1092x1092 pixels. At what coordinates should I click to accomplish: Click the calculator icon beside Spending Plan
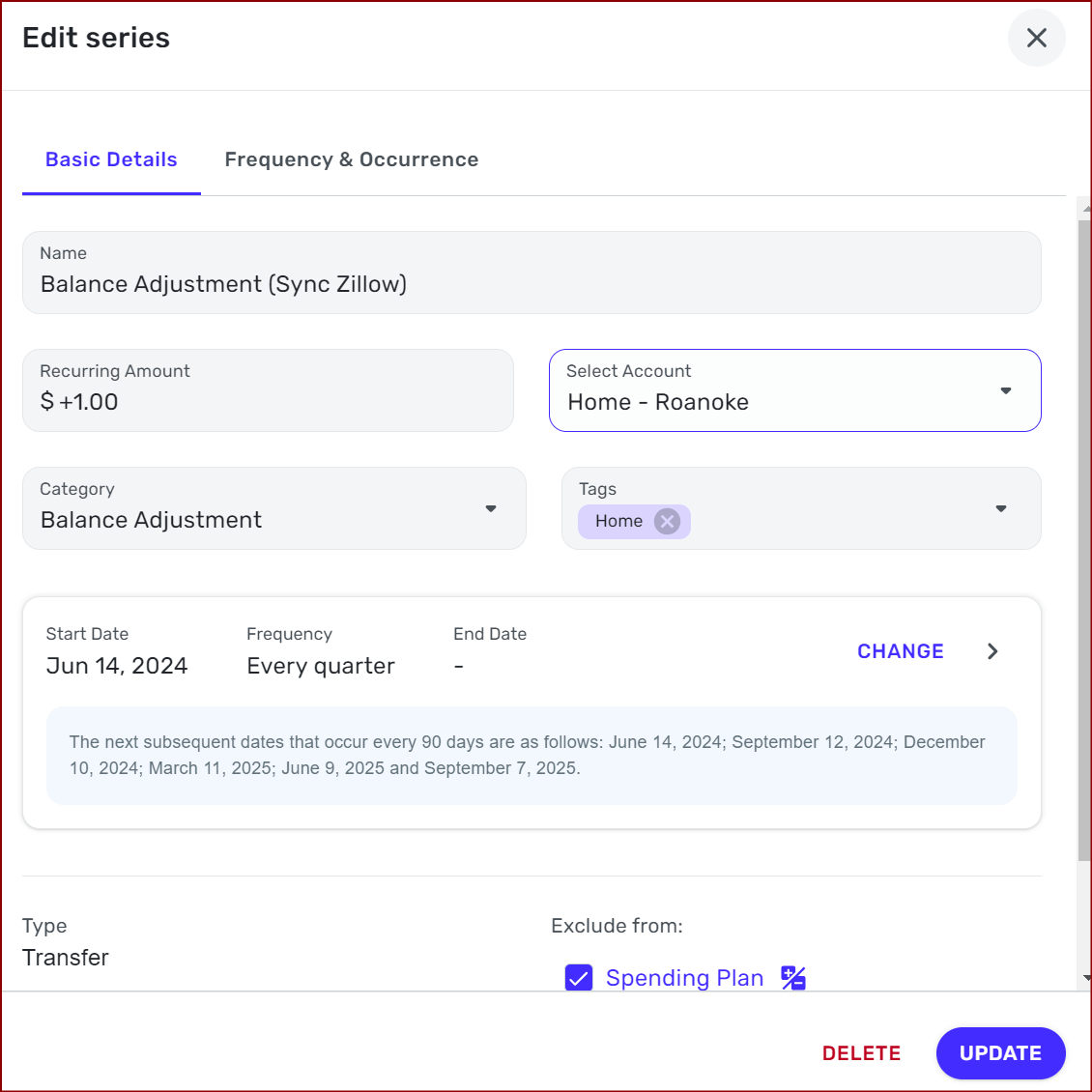(x=793, y=978)
